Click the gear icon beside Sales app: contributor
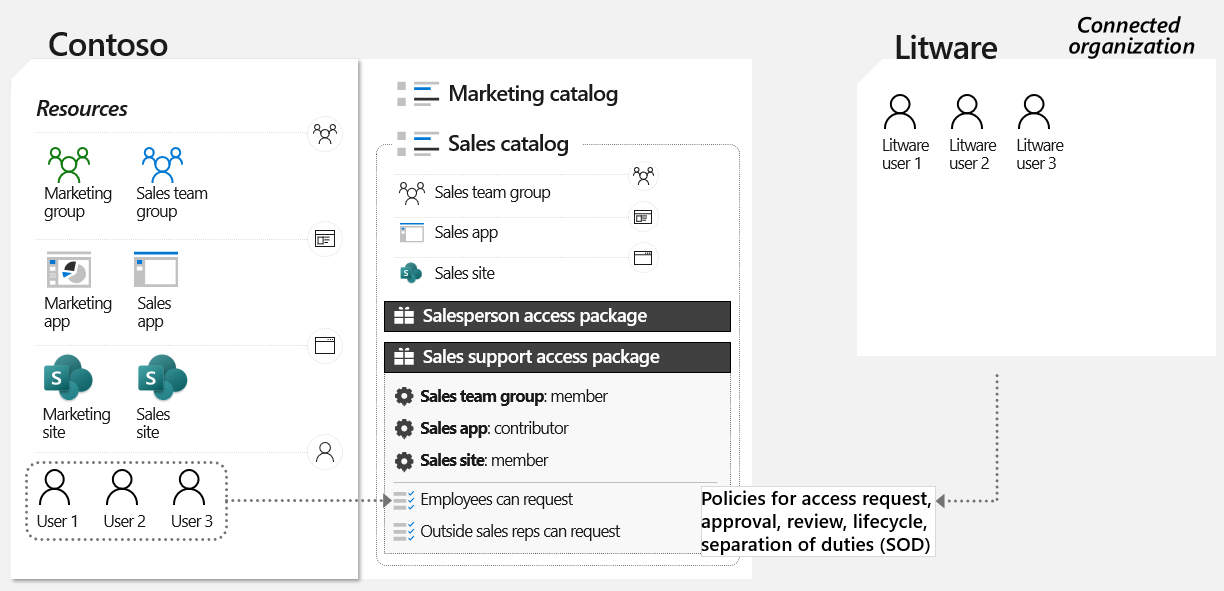 coord(404,428)
